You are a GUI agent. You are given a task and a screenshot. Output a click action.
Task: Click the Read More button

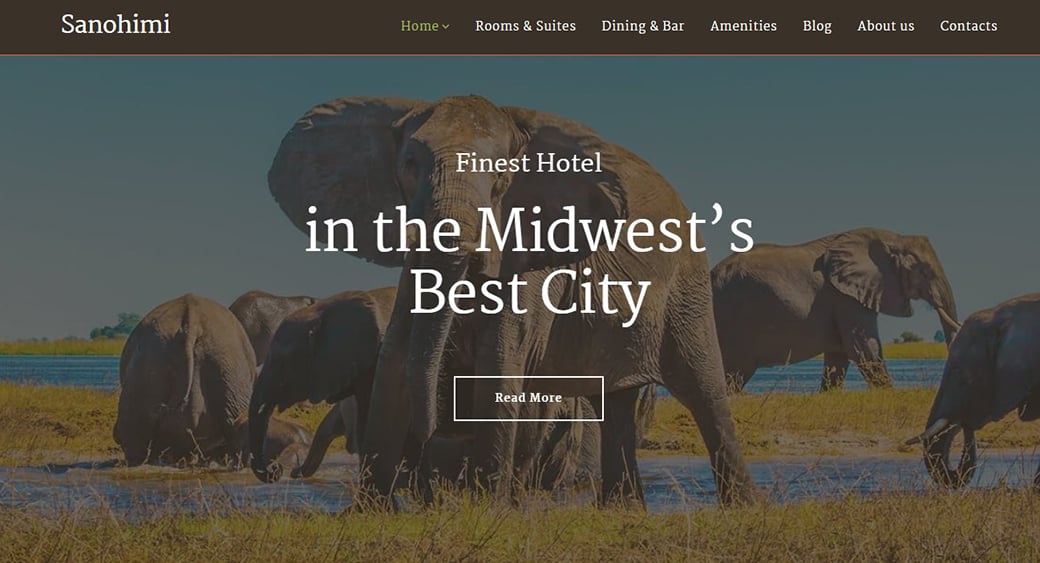[529, 398]
